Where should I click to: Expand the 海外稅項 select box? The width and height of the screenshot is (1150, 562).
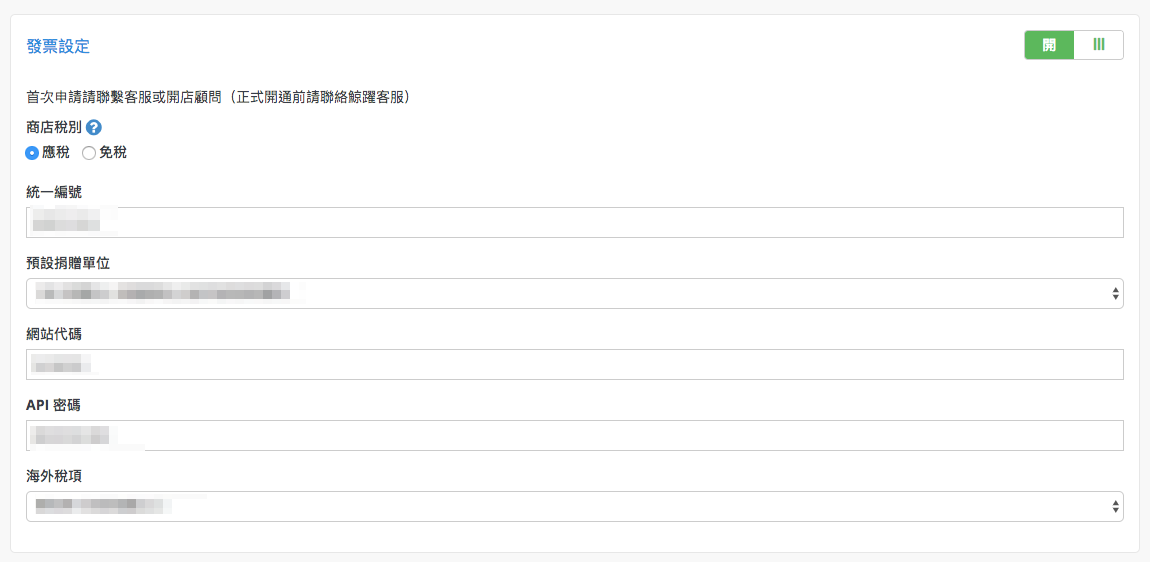coord(574,506)
